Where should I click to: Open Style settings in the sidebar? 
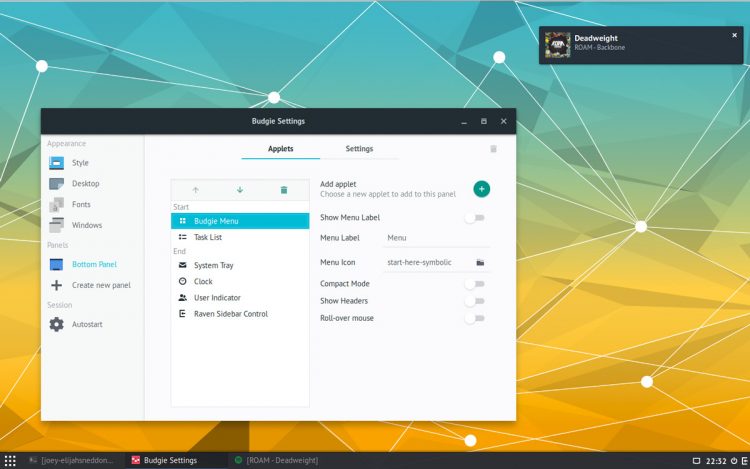pos(80,163)
